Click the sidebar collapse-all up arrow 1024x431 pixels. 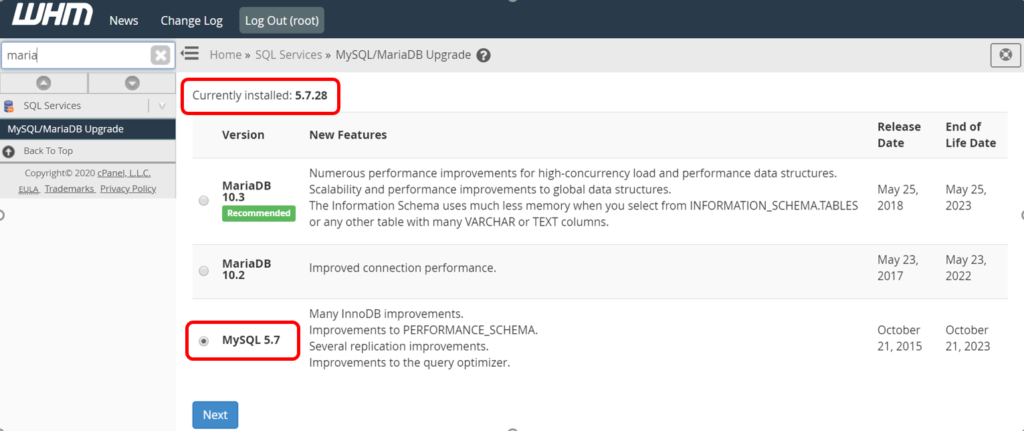44,82
